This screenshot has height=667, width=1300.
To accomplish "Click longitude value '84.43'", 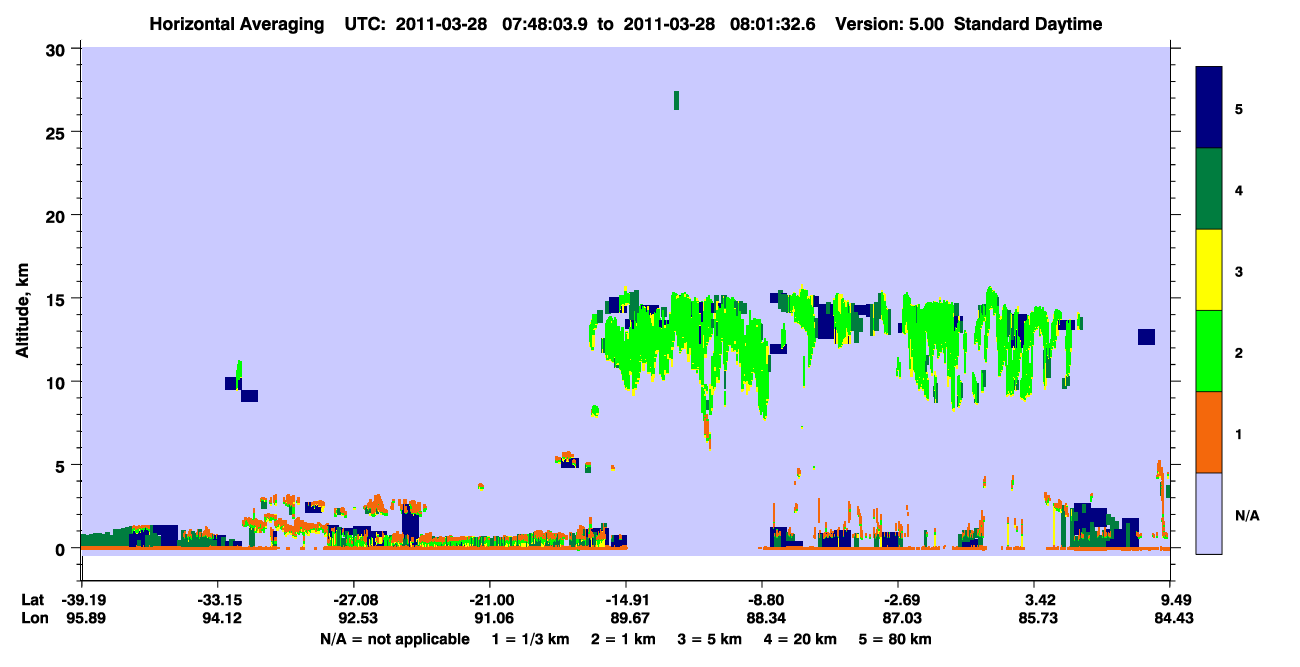I will click(1173, 619).
